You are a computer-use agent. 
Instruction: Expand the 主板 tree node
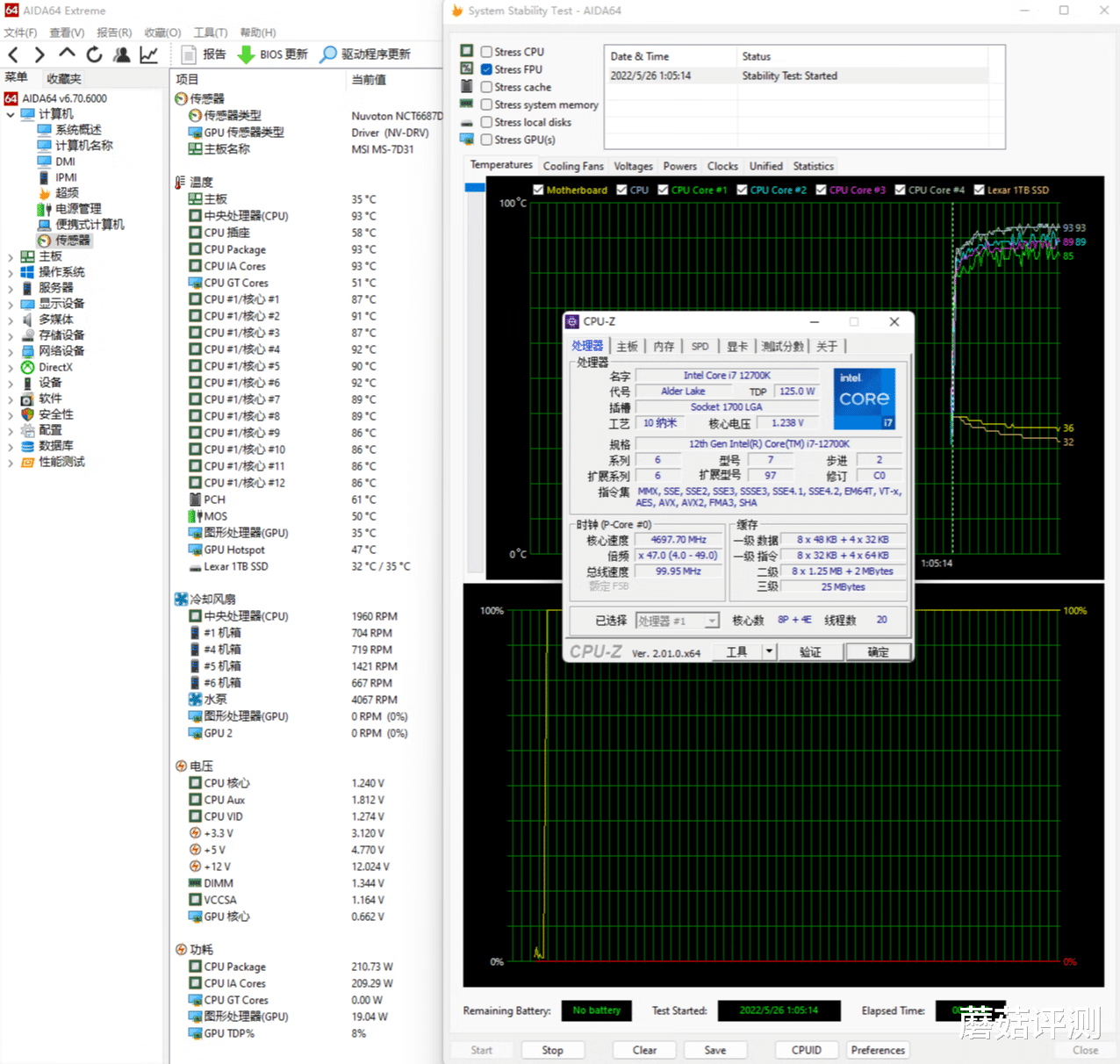(x=11, y=256)
